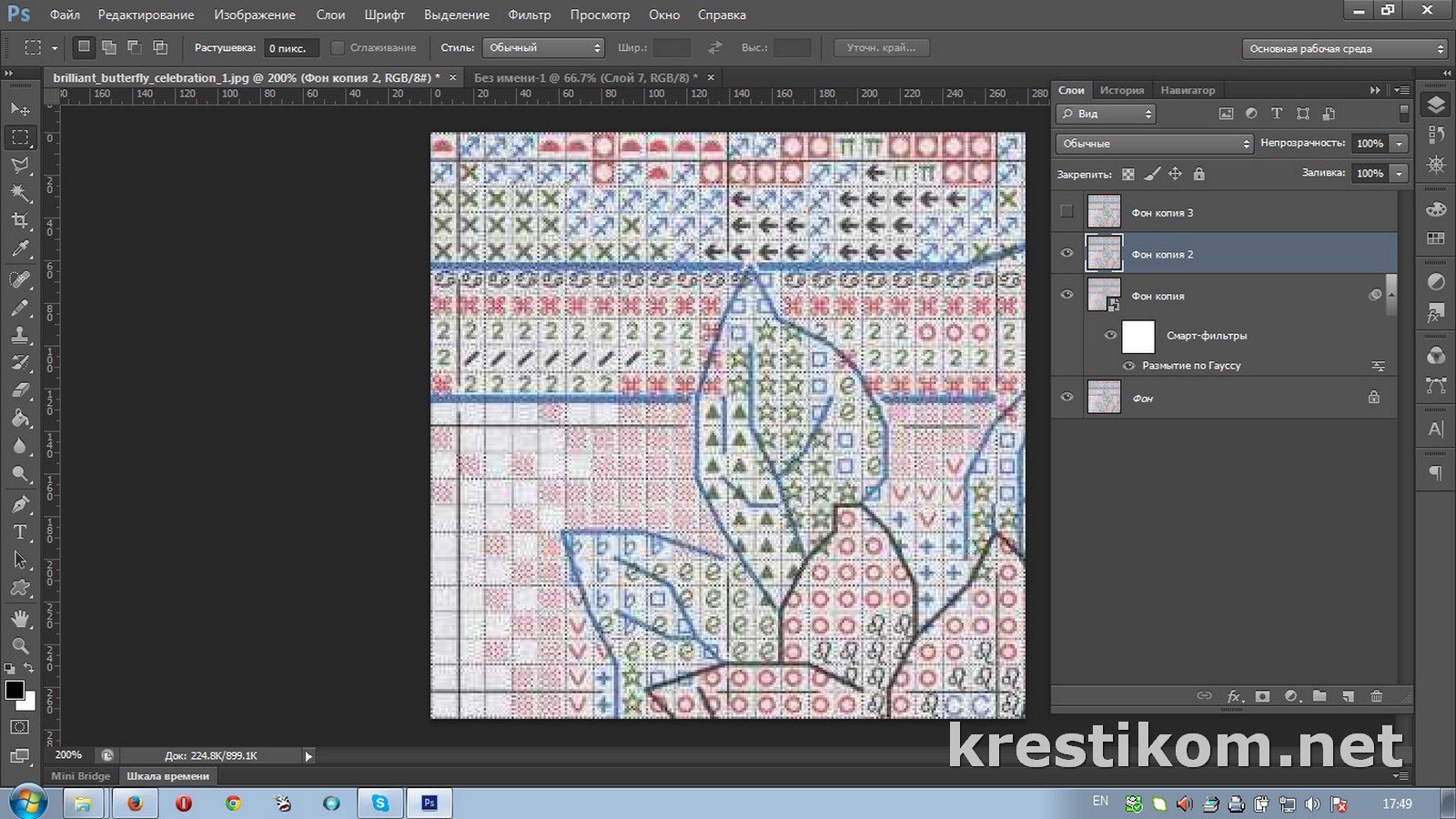The image size is (1456, 819).
Task: Pick the Eyedropper tool
Action: 20,249
